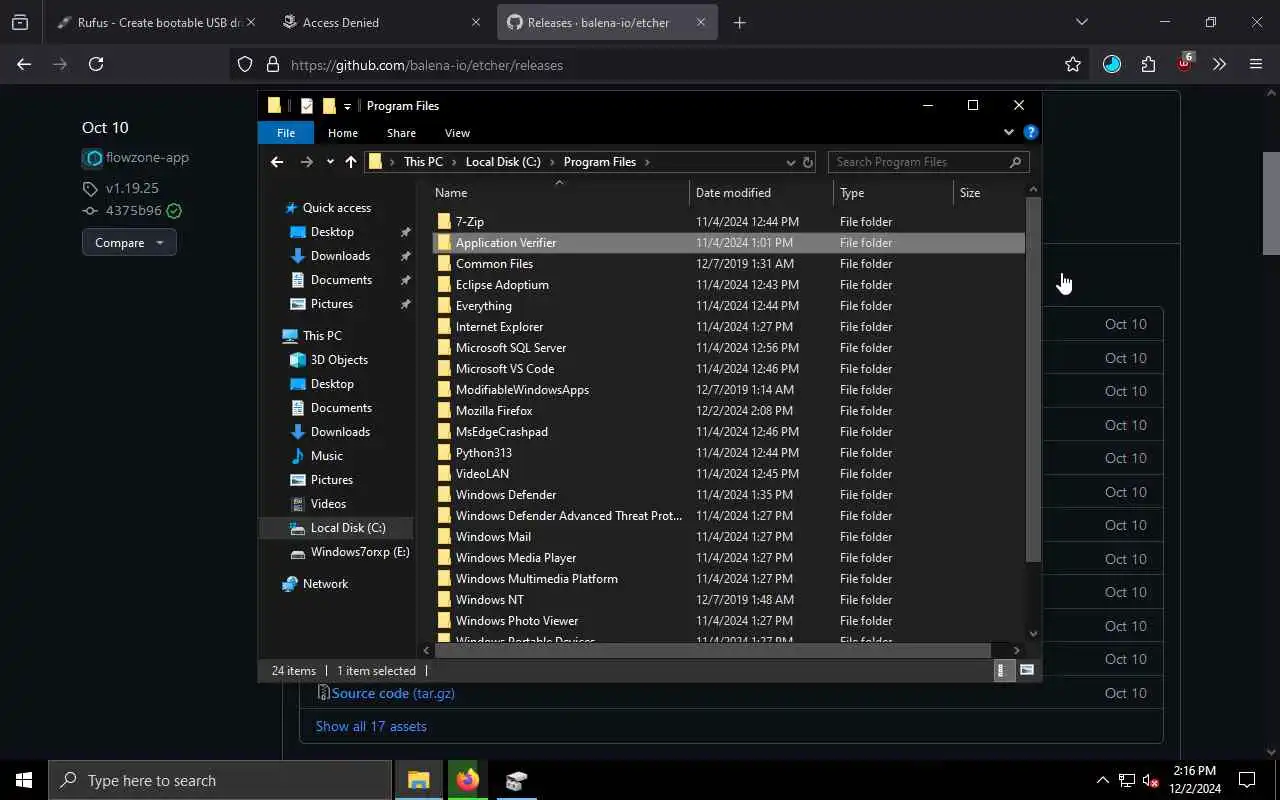The height and width of the screenshot is (800, 1280).
Task: Open recent locations dropdown in Explorer
Action: [x=329, y=162]
